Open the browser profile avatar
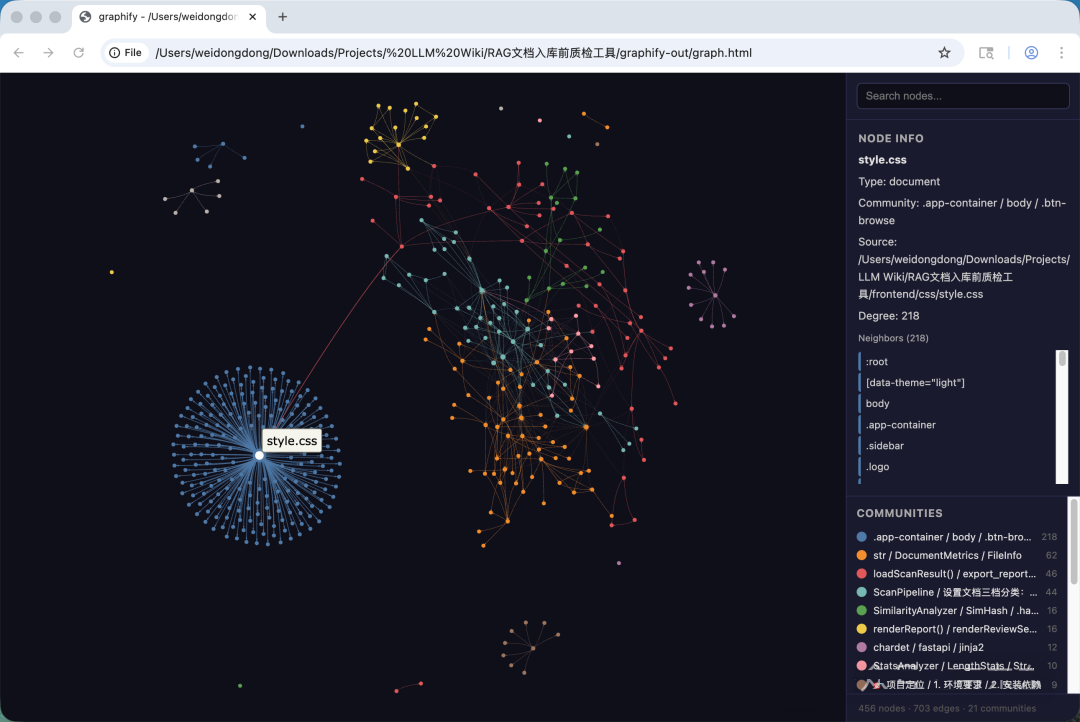Image resolution: width=1080 pixels, height=722 pixels. (1031, 53)
